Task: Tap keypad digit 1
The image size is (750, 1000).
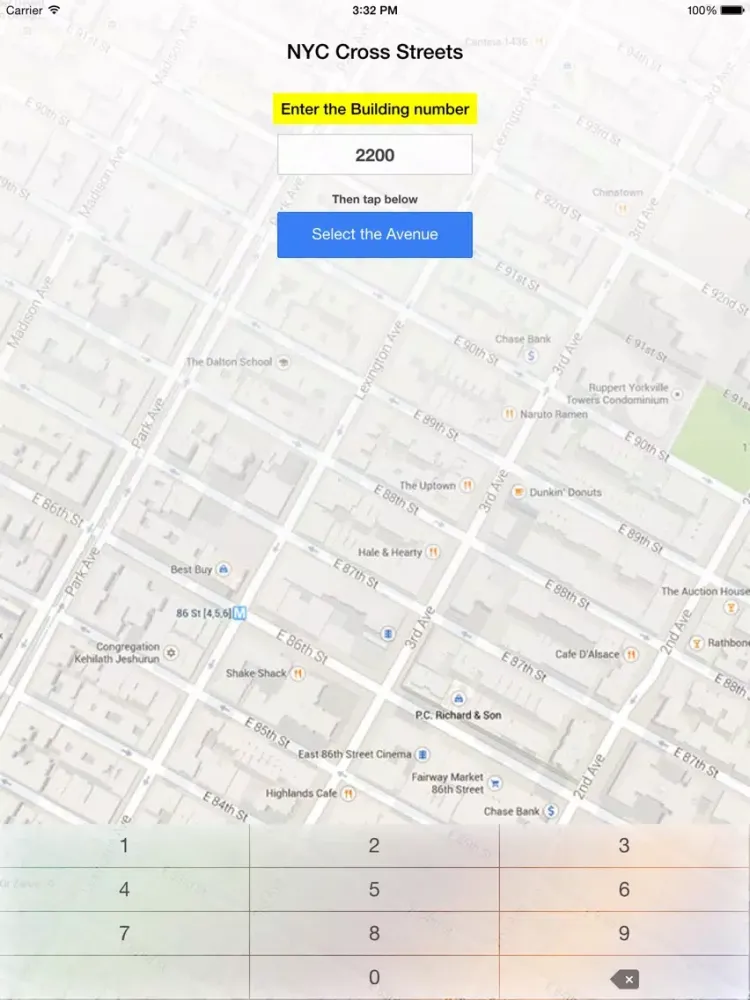Action: 124,846
